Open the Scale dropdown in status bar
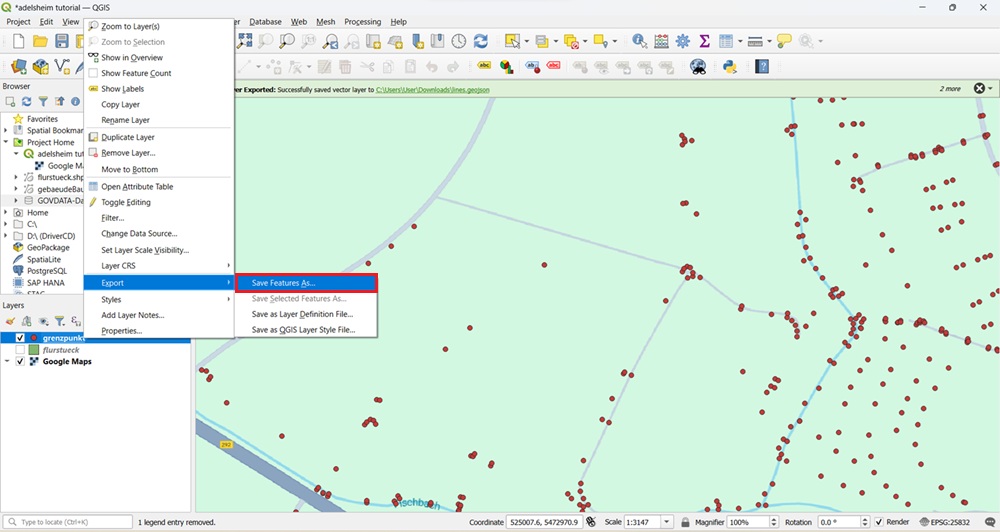The height and width of the screenshot is (532, 1000). [667, 522]
